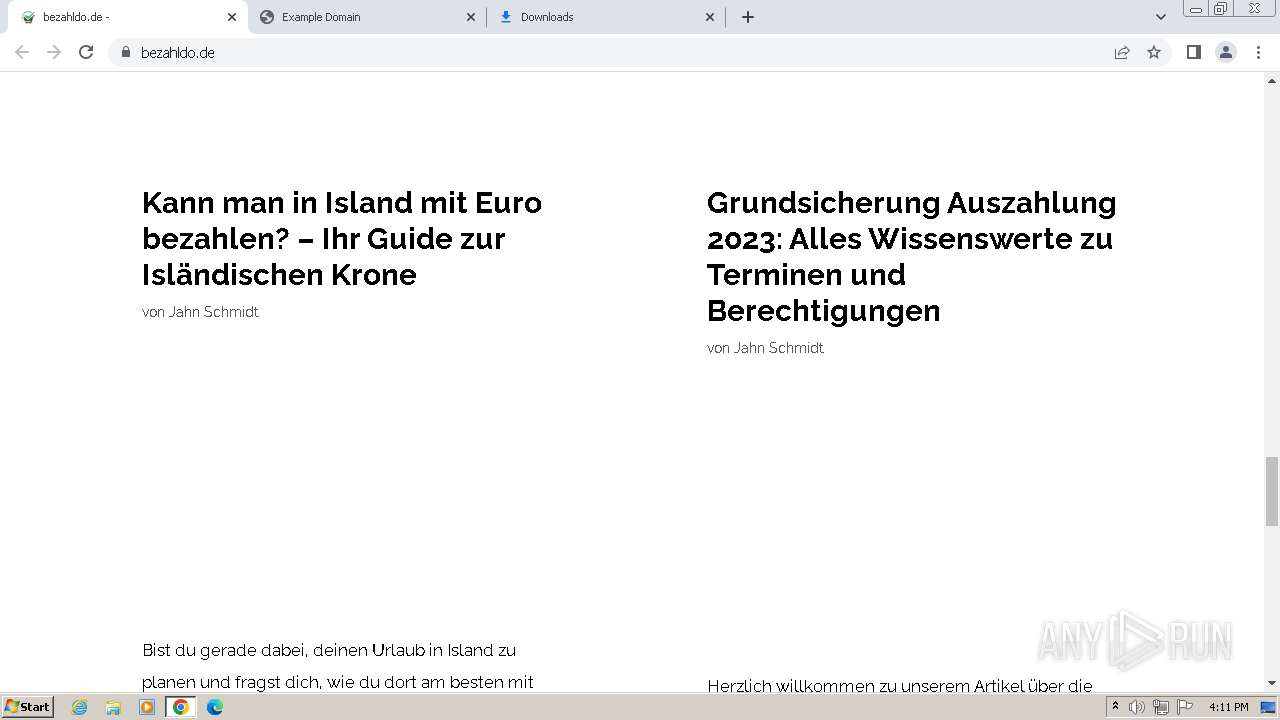This screenshot has height=720, width=1280.
Task: Open File Explorer from the taskbar
Action: (113, 707)
